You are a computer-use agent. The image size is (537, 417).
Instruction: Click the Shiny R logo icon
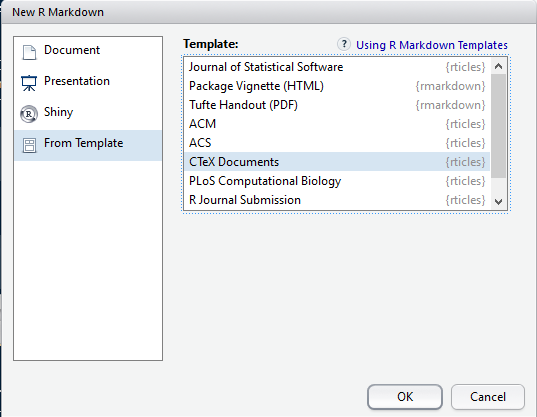29,114
